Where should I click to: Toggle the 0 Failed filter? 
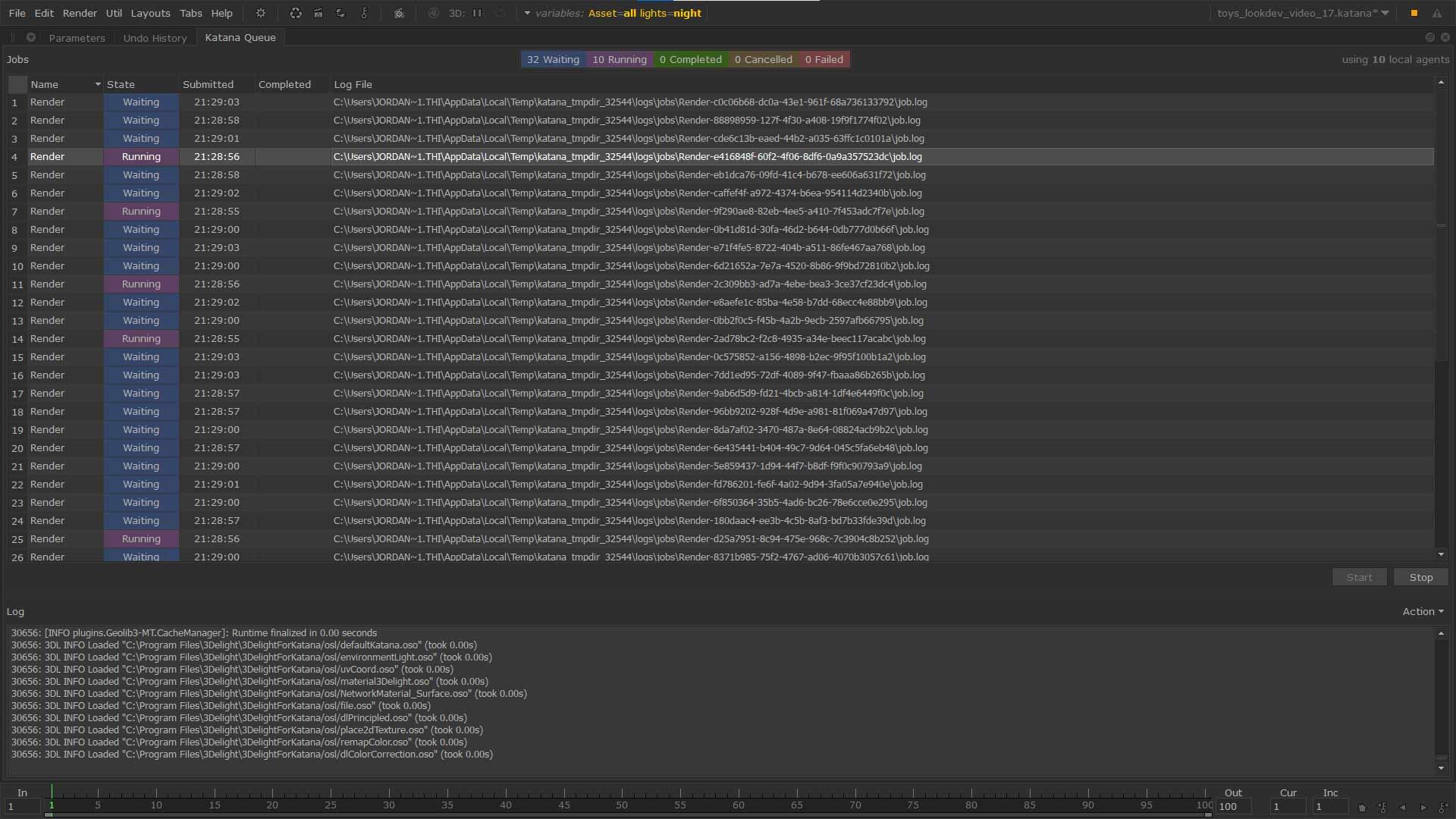click(824, 59)
